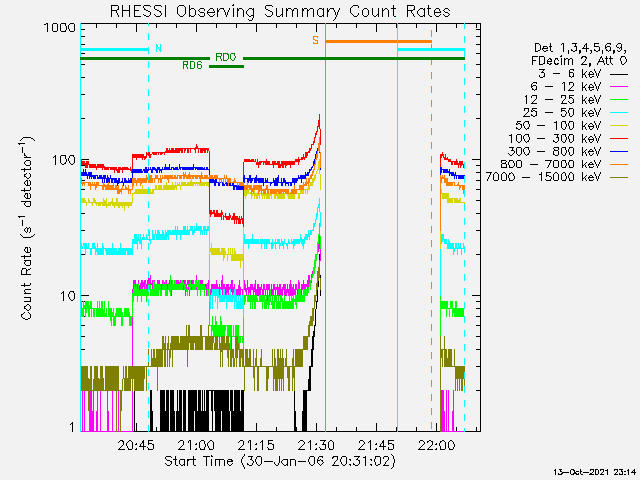Click the cyan night bar near 22:00
640x480 pixels.
[431, 50]
